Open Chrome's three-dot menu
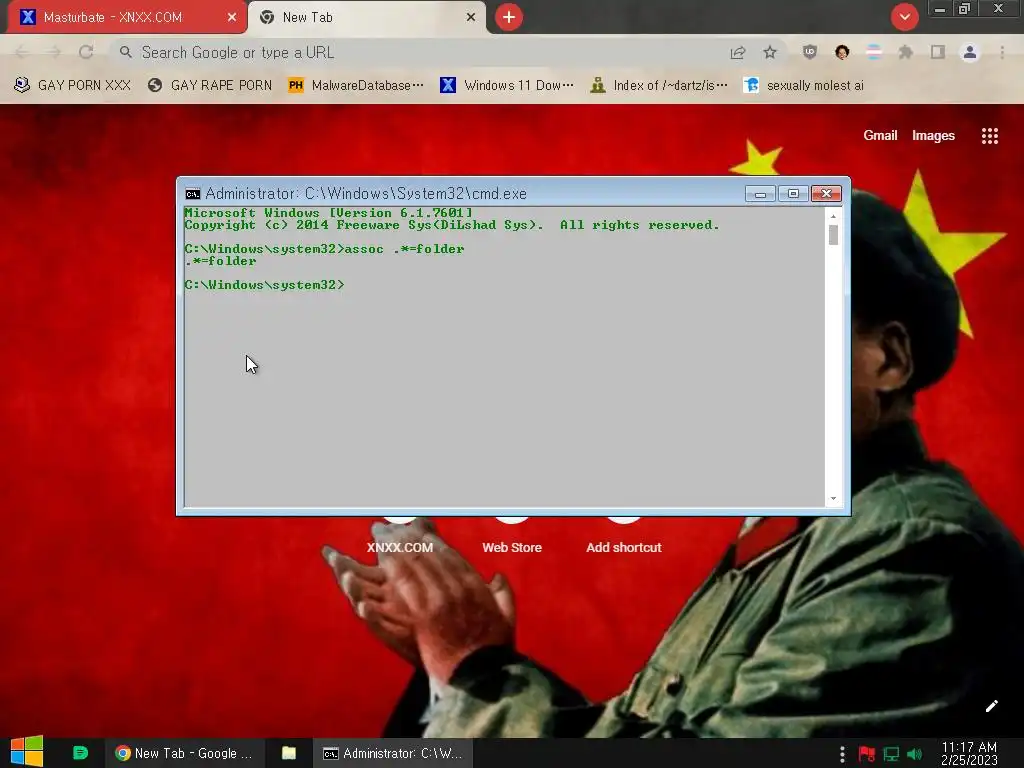Screen dimensions: 1024x768 [x=1002, y=52]
